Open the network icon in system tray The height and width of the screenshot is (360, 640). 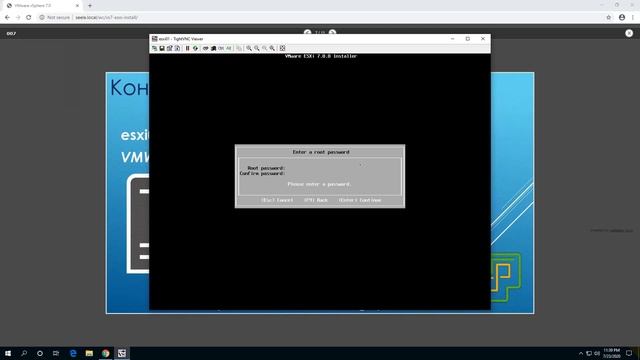589,353
